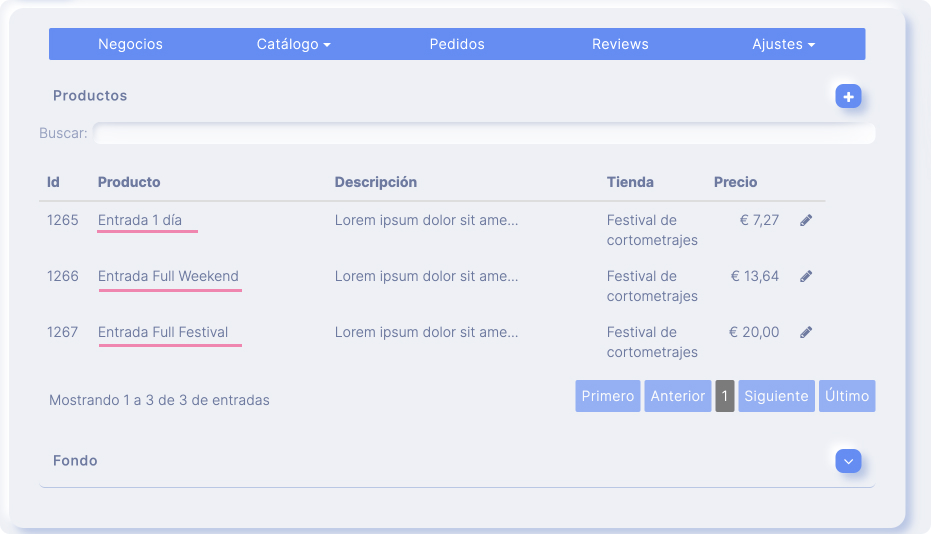931x534 pixels.
Task: Select page 1 in pagination
Action: click(x=724, y=396)
